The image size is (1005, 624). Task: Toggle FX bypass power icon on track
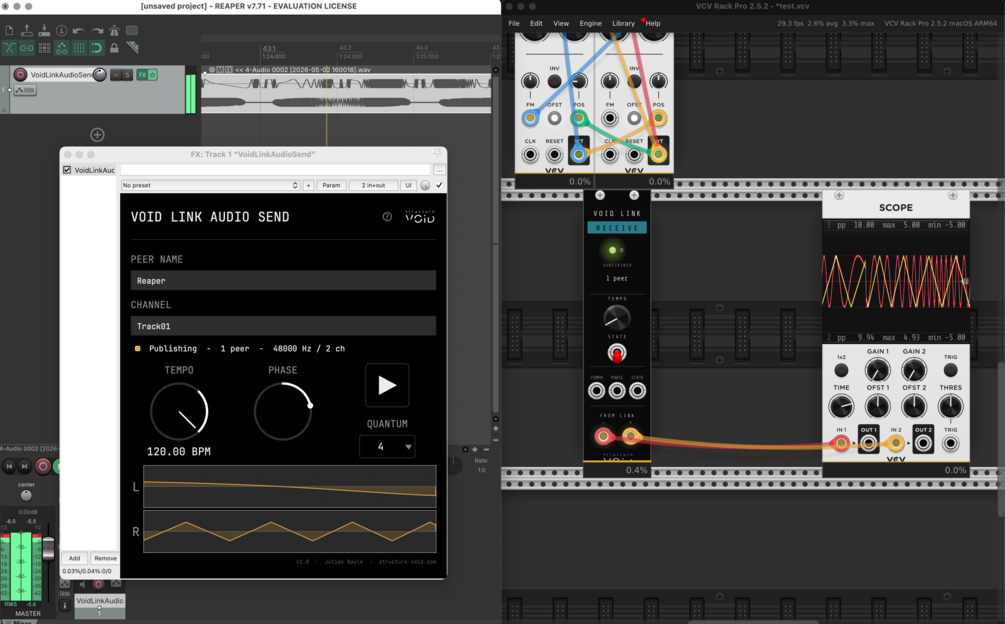click(153, 75)
